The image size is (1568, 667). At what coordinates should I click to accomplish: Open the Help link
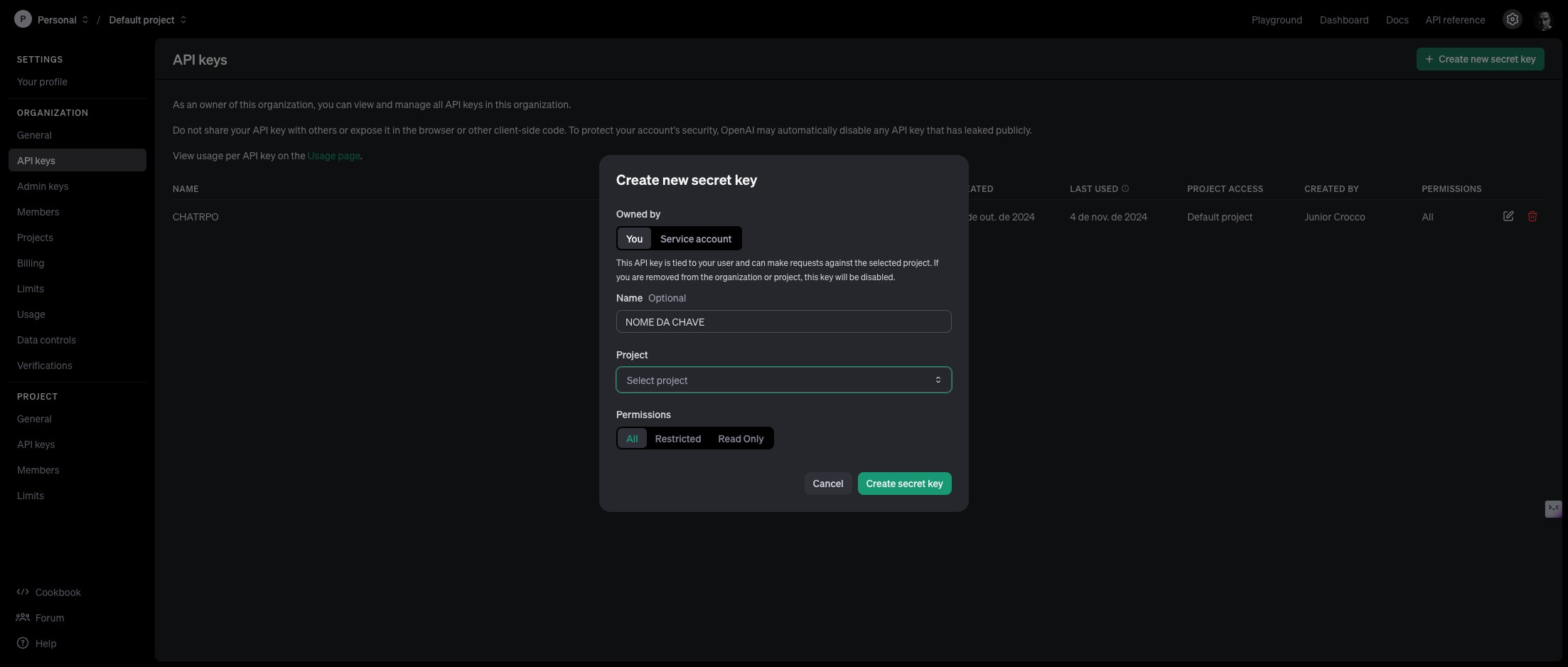point(45,644)
